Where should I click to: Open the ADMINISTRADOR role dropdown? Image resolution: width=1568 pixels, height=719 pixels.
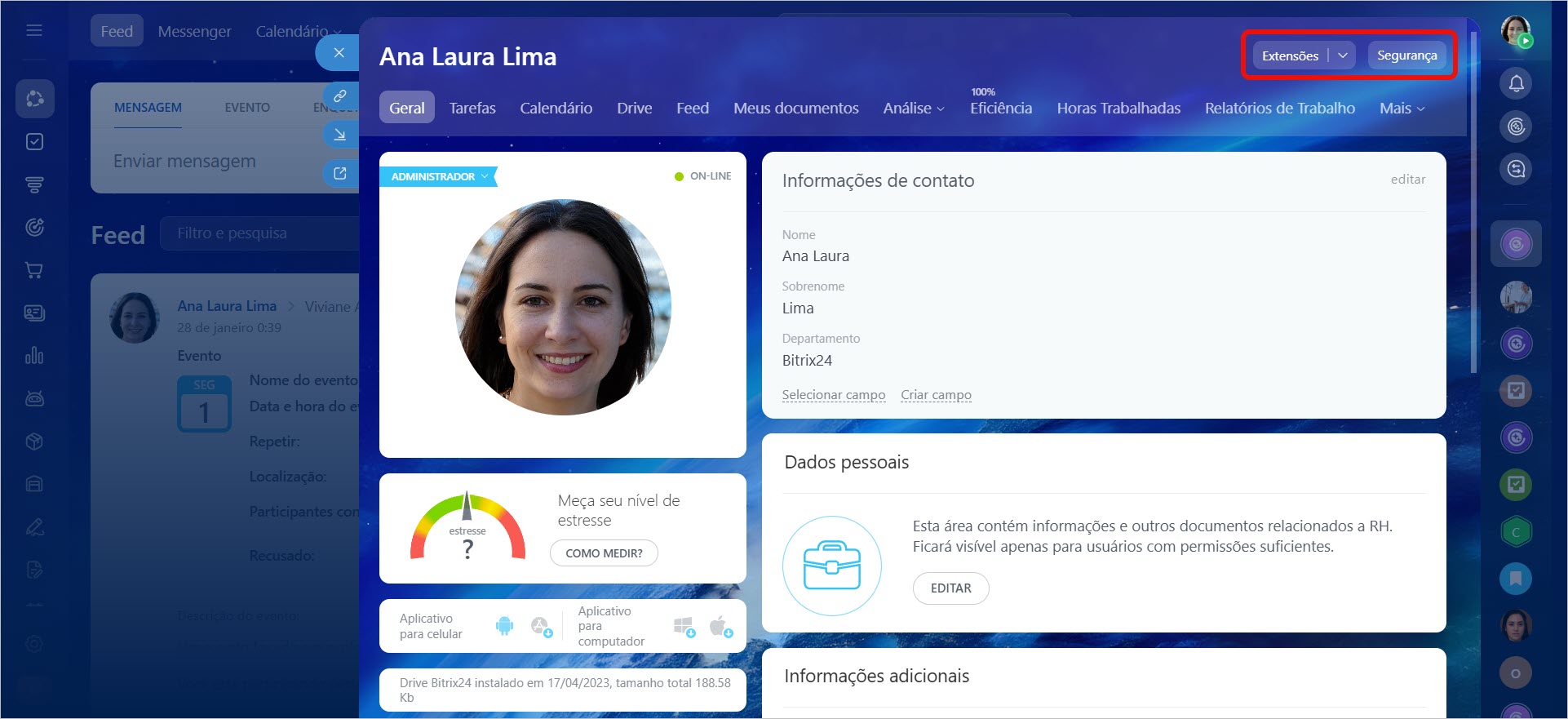coord(439,176)
